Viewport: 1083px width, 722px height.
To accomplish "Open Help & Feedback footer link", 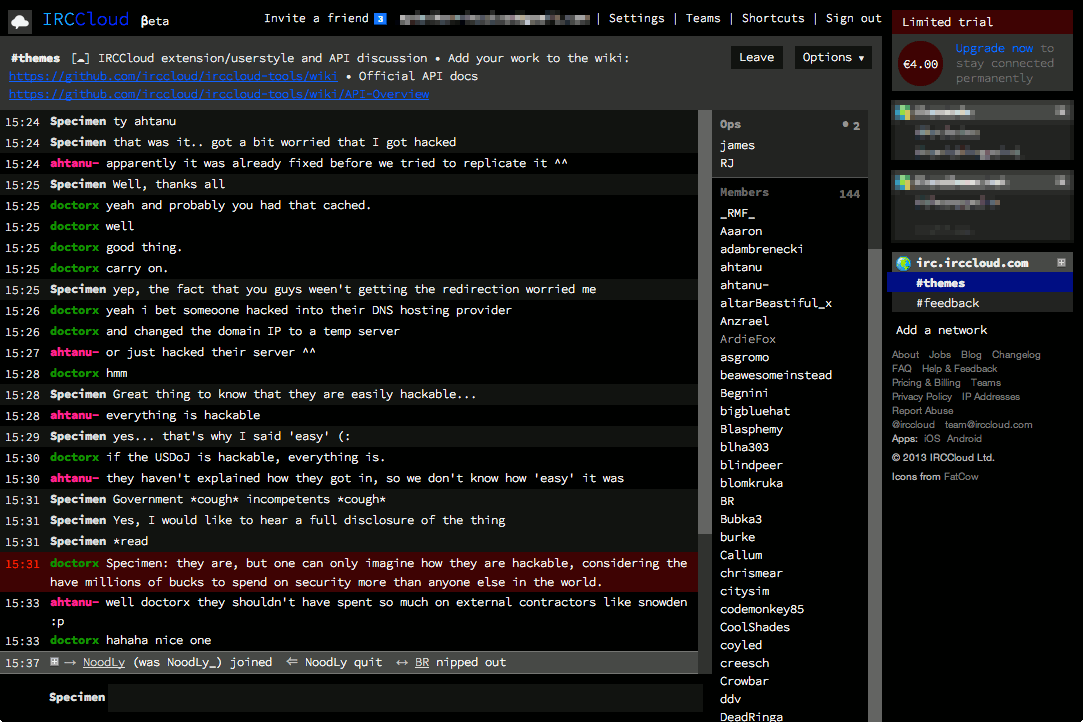I will pos(959,368).
